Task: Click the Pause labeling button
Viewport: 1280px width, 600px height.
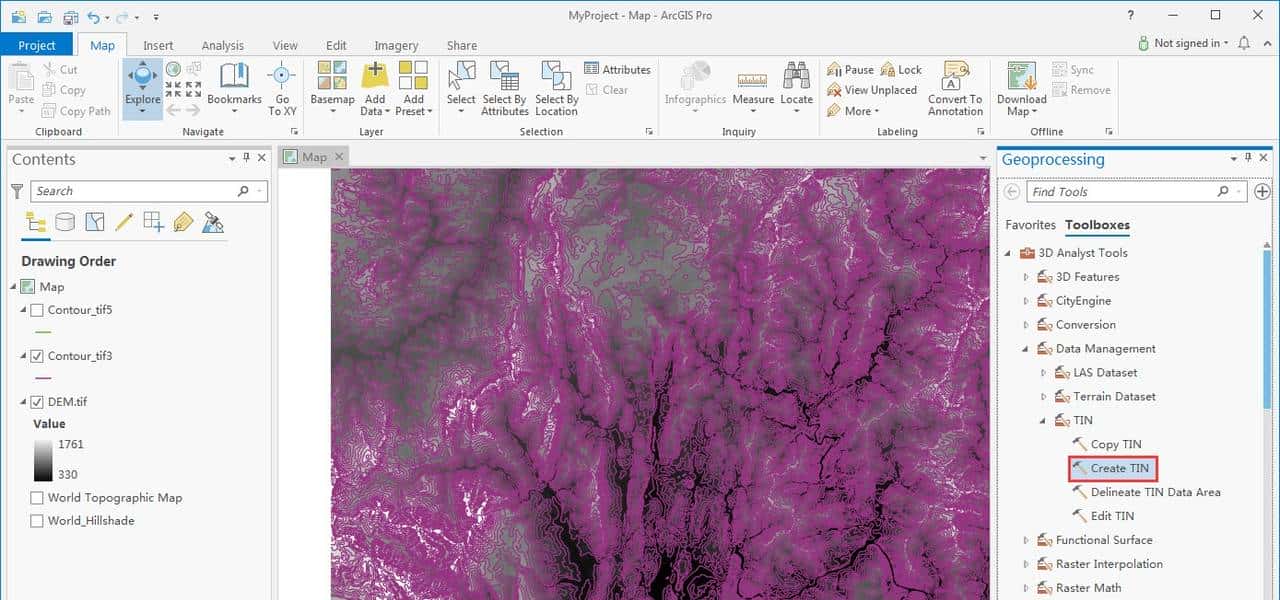Action: pos(850,69)
